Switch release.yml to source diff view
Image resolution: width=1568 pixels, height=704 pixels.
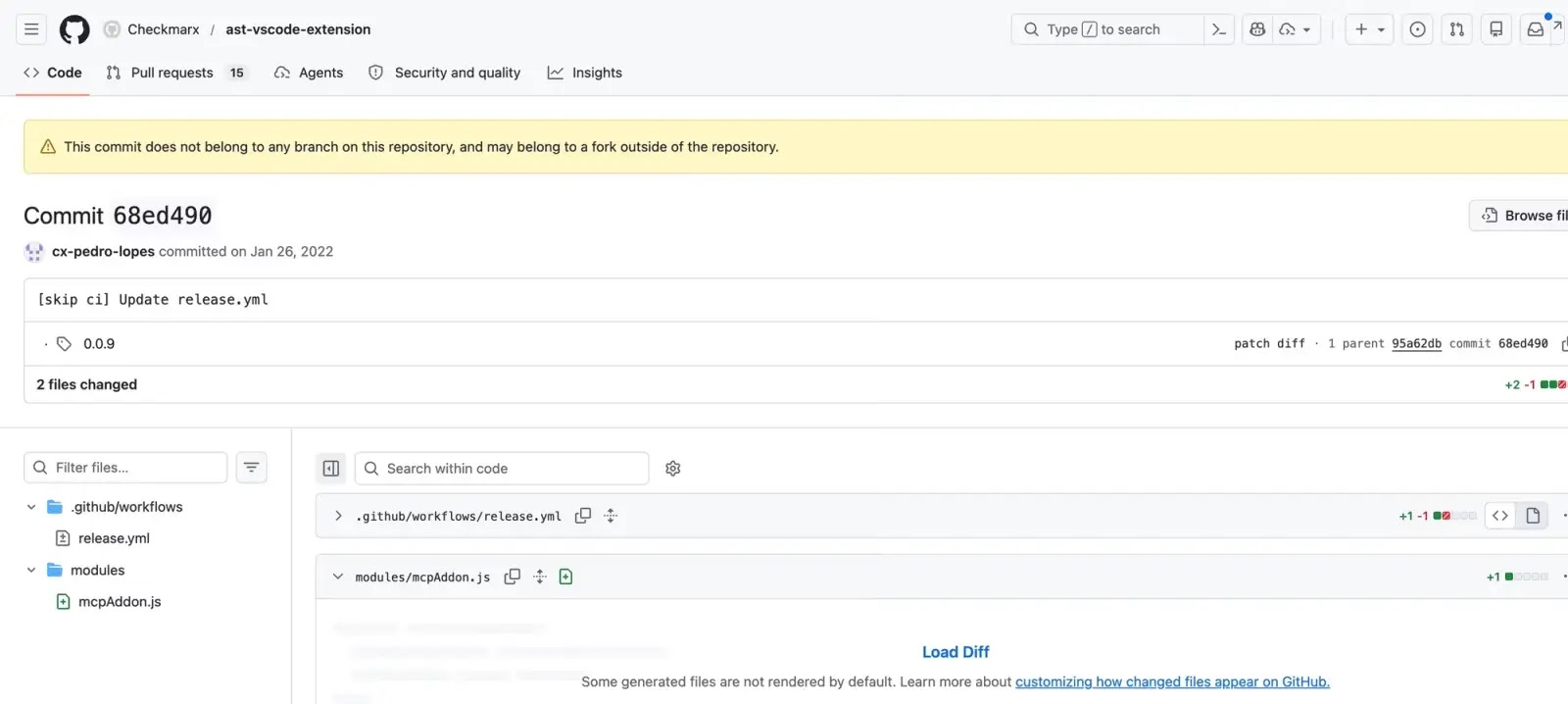coord(1500,516)
